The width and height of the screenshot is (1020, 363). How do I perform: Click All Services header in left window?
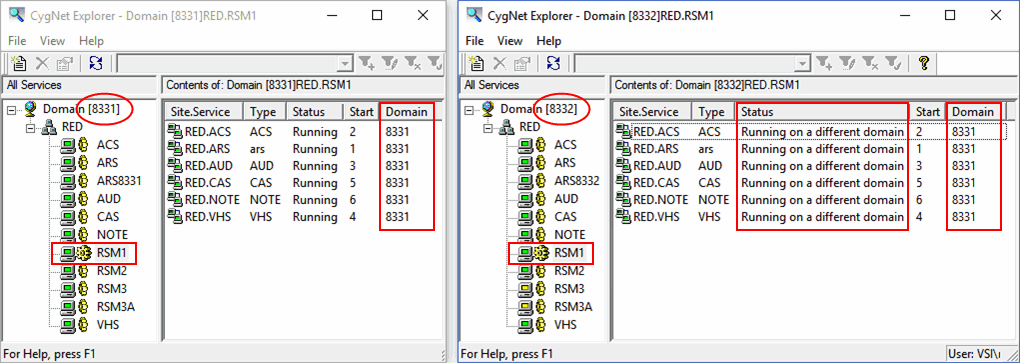pyautogui.click(x=80, y=85)
